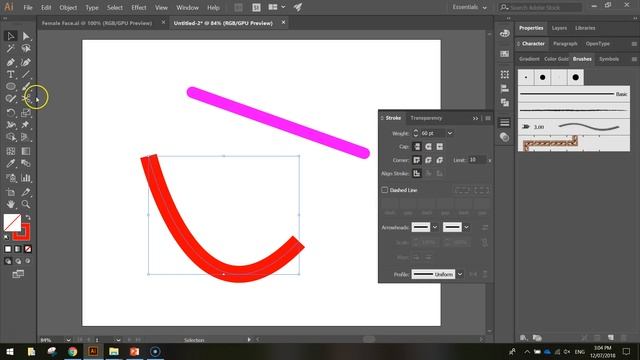Set Butt Cap for stroke
640x360 pixels.
(x=417, y=147)
